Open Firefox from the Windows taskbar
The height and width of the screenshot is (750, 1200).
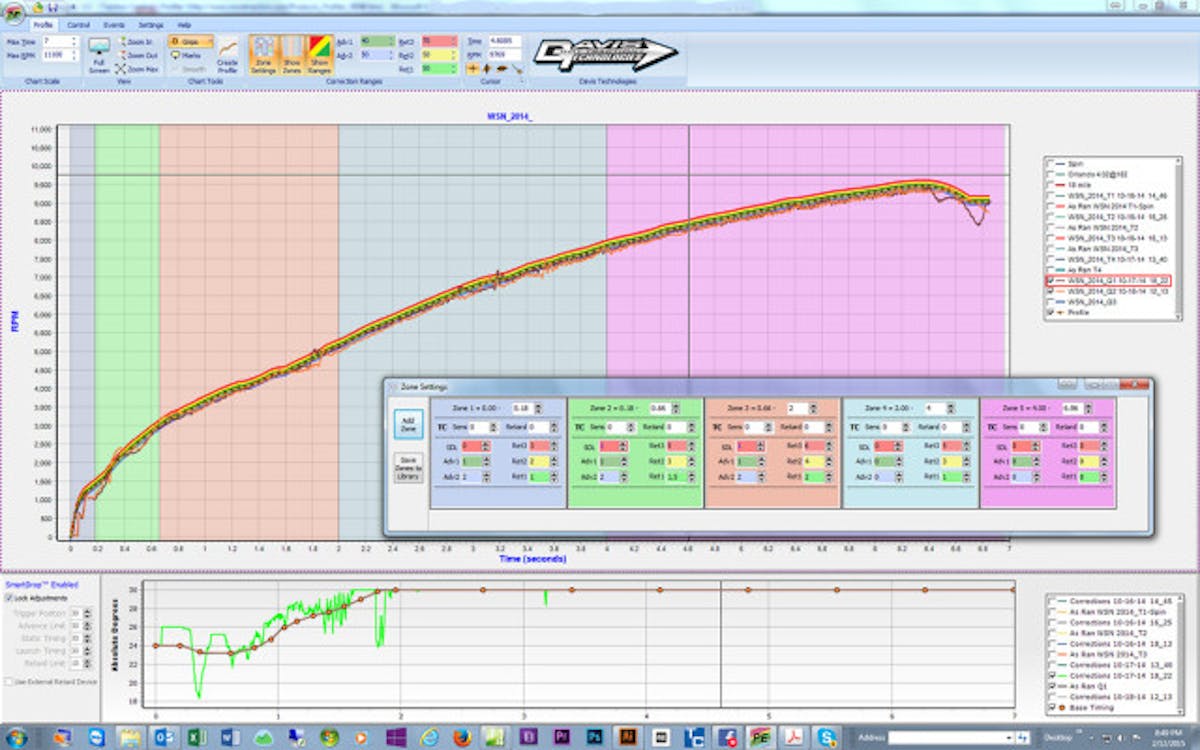(462, 737)
